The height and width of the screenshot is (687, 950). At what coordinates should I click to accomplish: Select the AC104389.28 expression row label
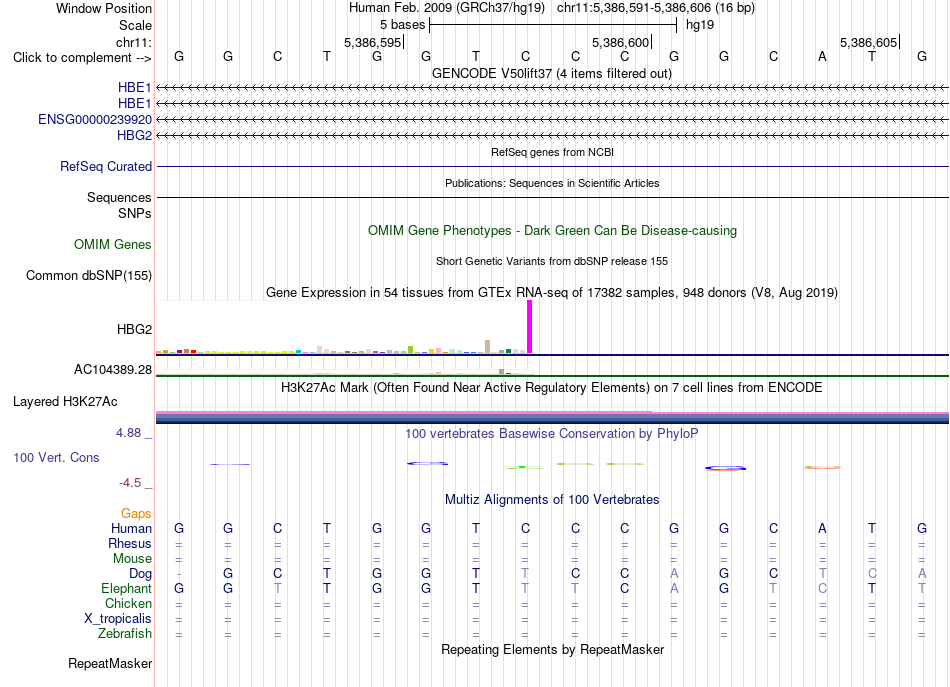click(x=113, y=369)
